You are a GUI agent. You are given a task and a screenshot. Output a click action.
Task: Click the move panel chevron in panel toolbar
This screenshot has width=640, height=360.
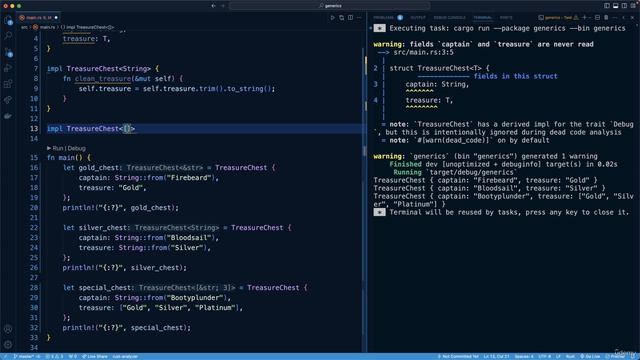pos(624,18)
